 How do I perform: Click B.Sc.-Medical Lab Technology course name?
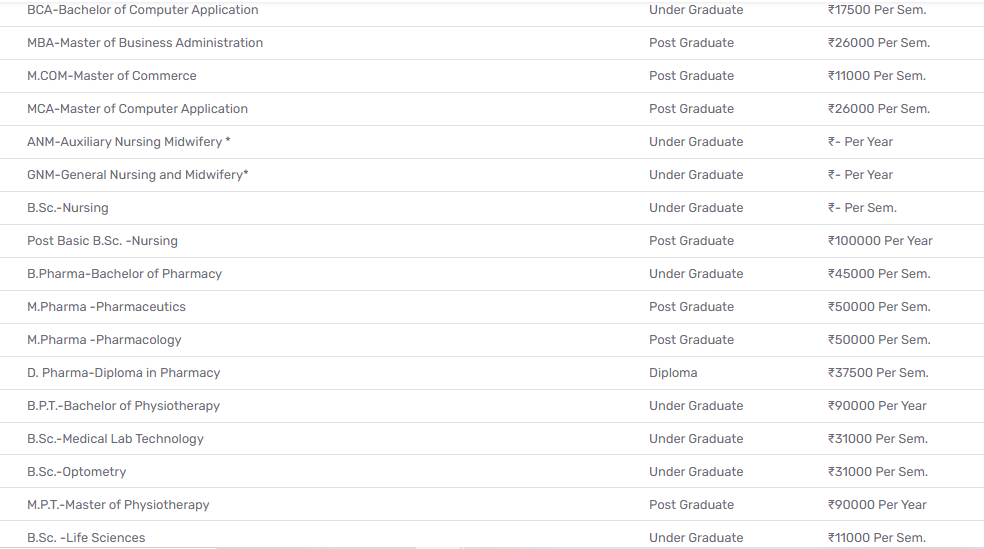(115, 439)
